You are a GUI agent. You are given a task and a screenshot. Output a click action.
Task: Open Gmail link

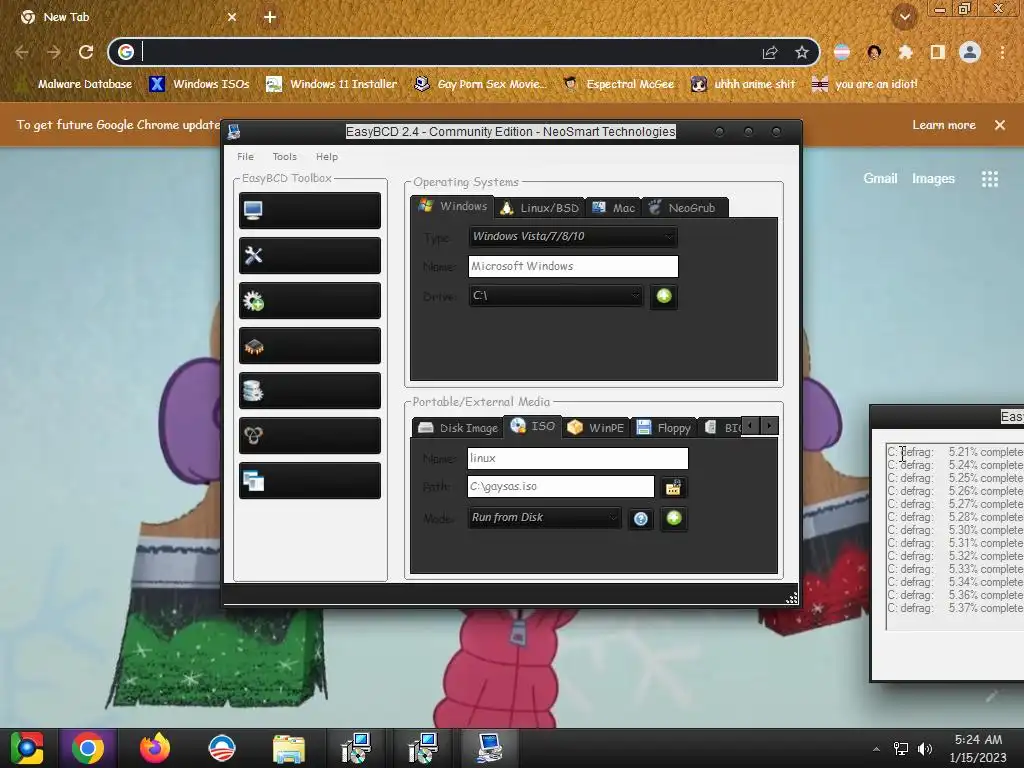coord(880,178)
